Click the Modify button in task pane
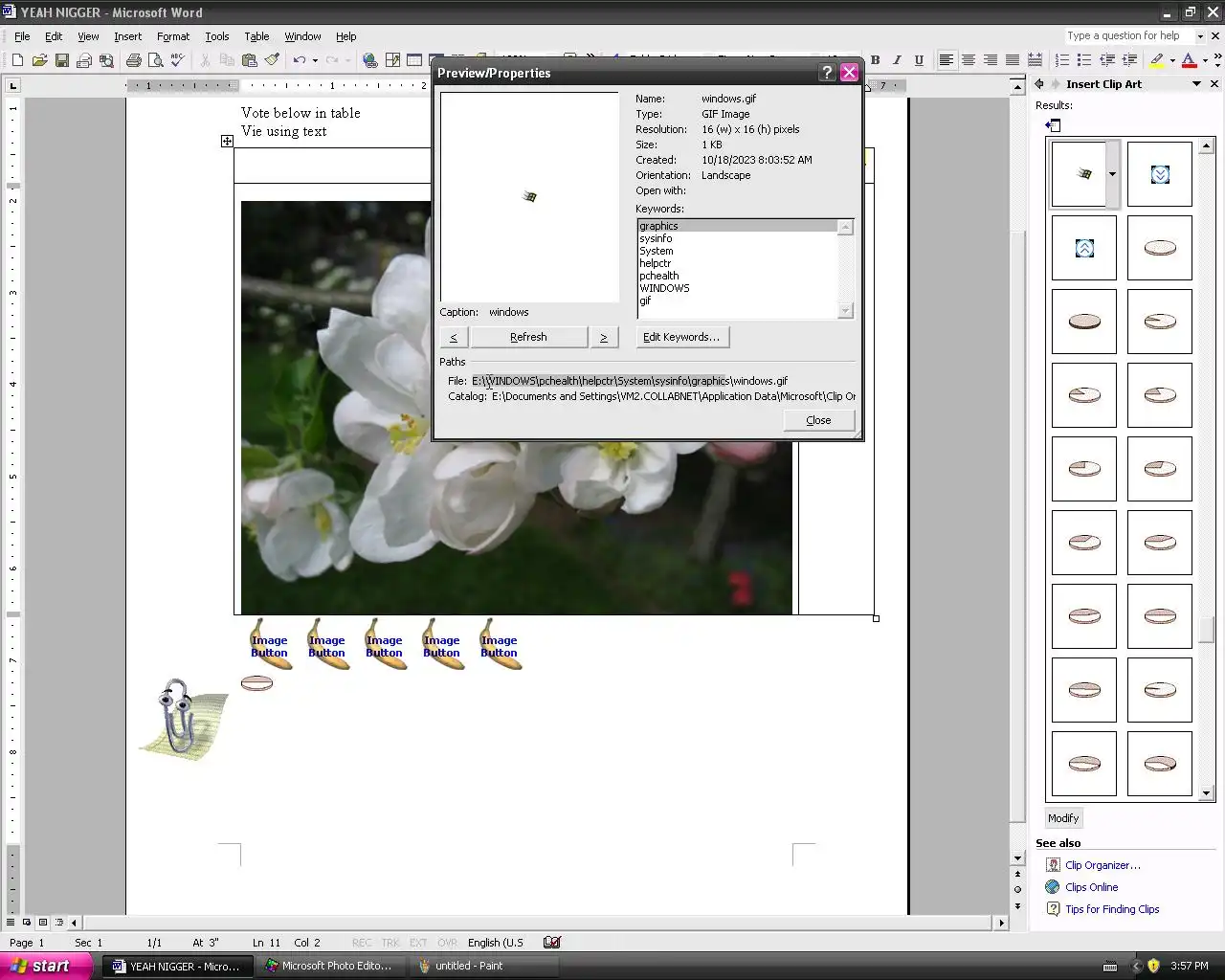1225x980 pixels. click(1063, 818)
